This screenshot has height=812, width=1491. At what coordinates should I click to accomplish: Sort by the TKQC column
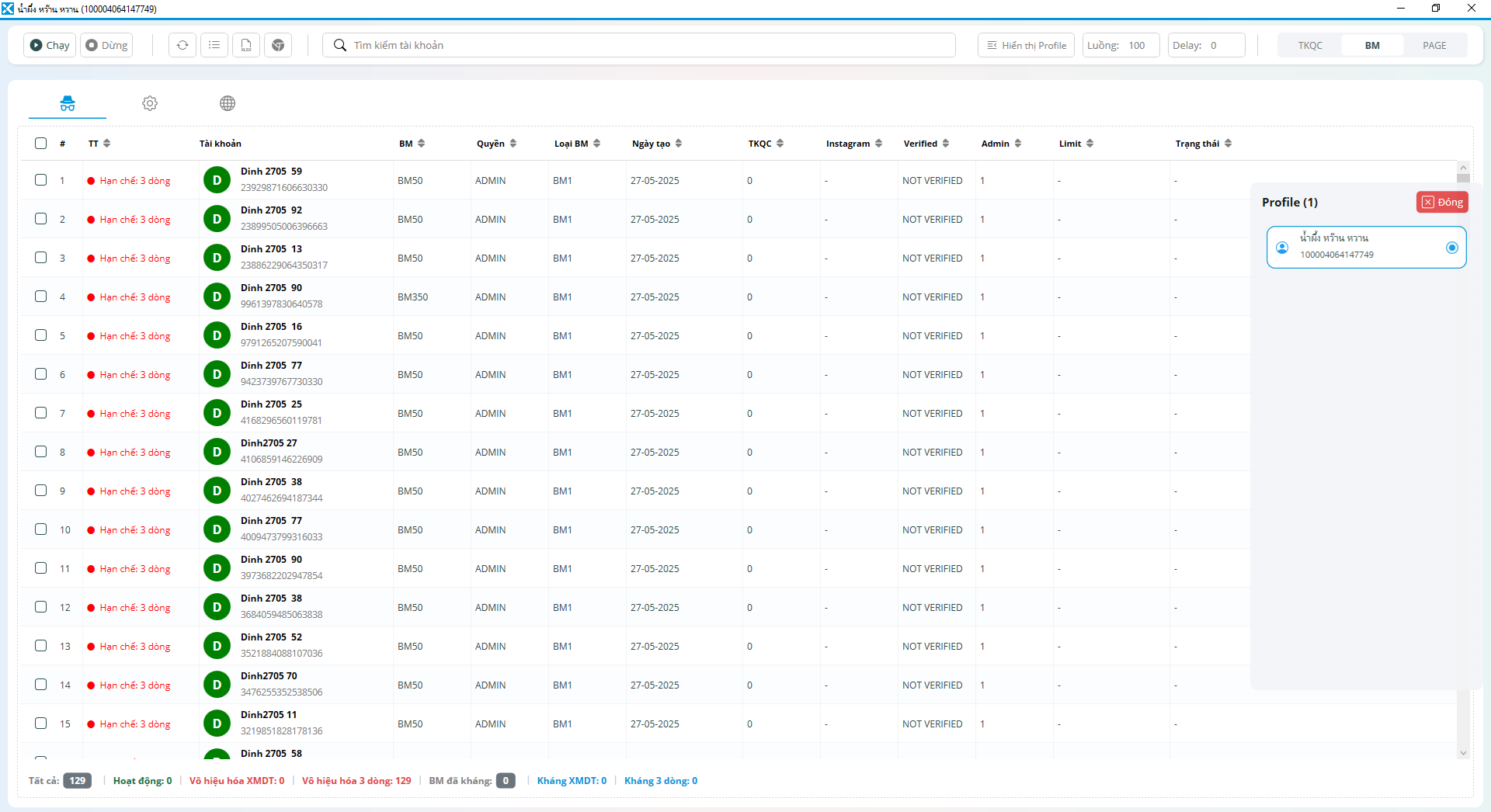(766, 144)
